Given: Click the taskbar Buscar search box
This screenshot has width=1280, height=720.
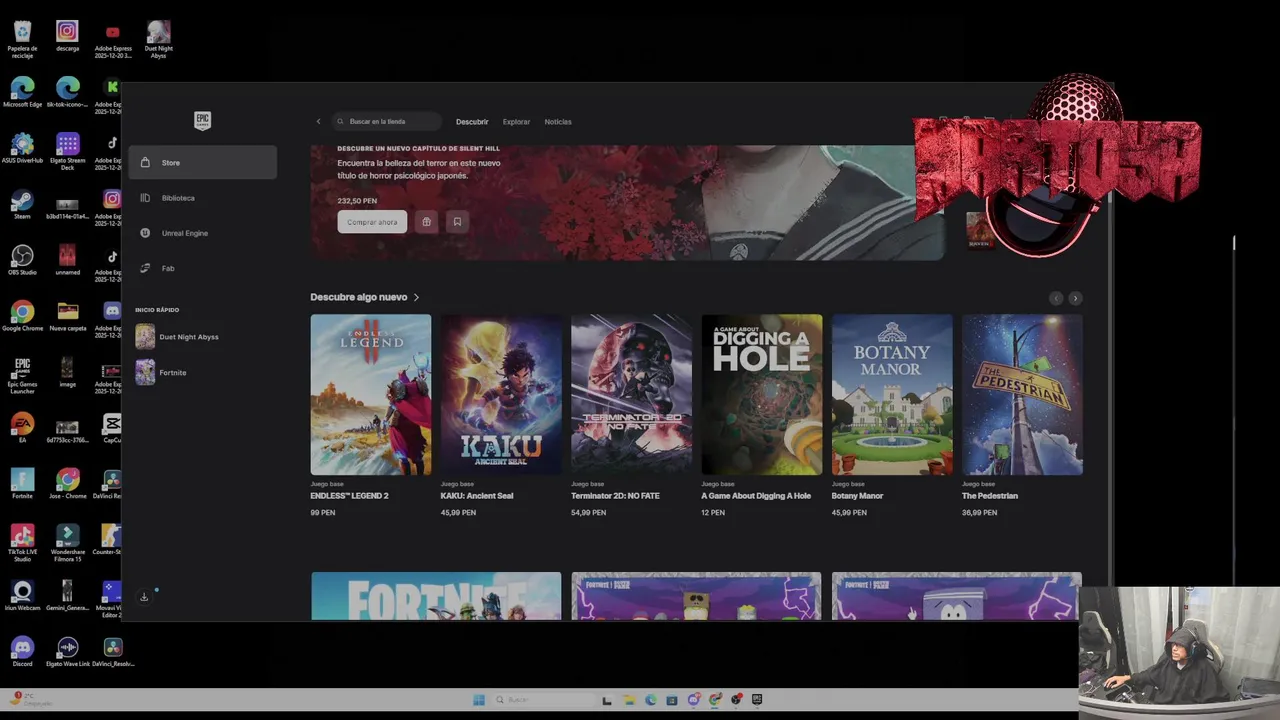Looking at the screenshot, I should pyautogui.click(x=546, y=700).
